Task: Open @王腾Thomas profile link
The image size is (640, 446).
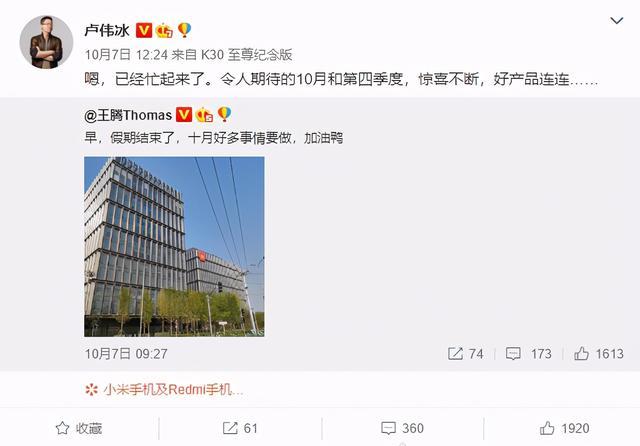Action: pyautogui.click(x=128, y=115)
